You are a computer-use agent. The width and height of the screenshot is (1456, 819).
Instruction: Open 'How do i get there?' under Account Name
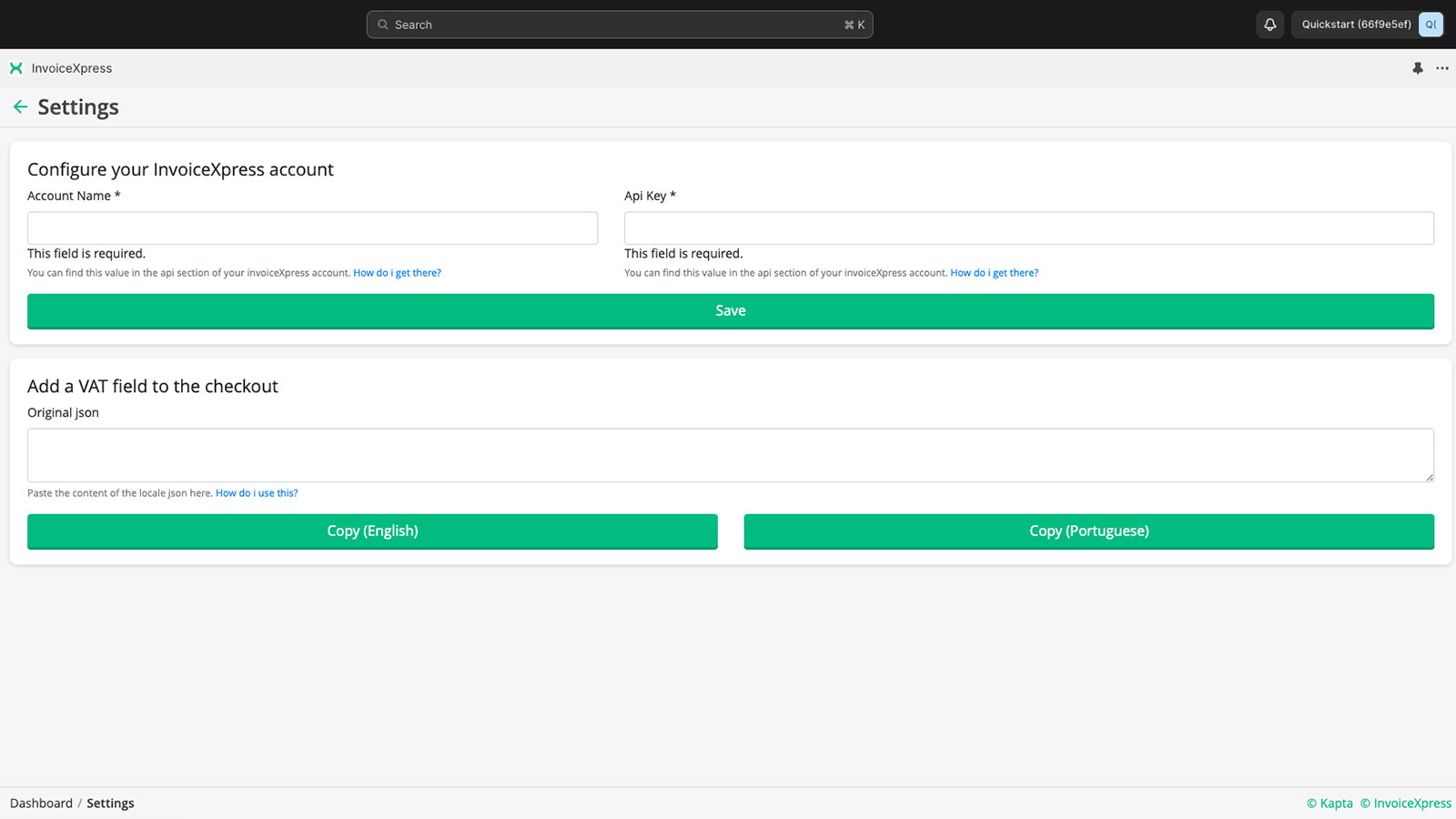pyautogui.click(x=397, y=273)
